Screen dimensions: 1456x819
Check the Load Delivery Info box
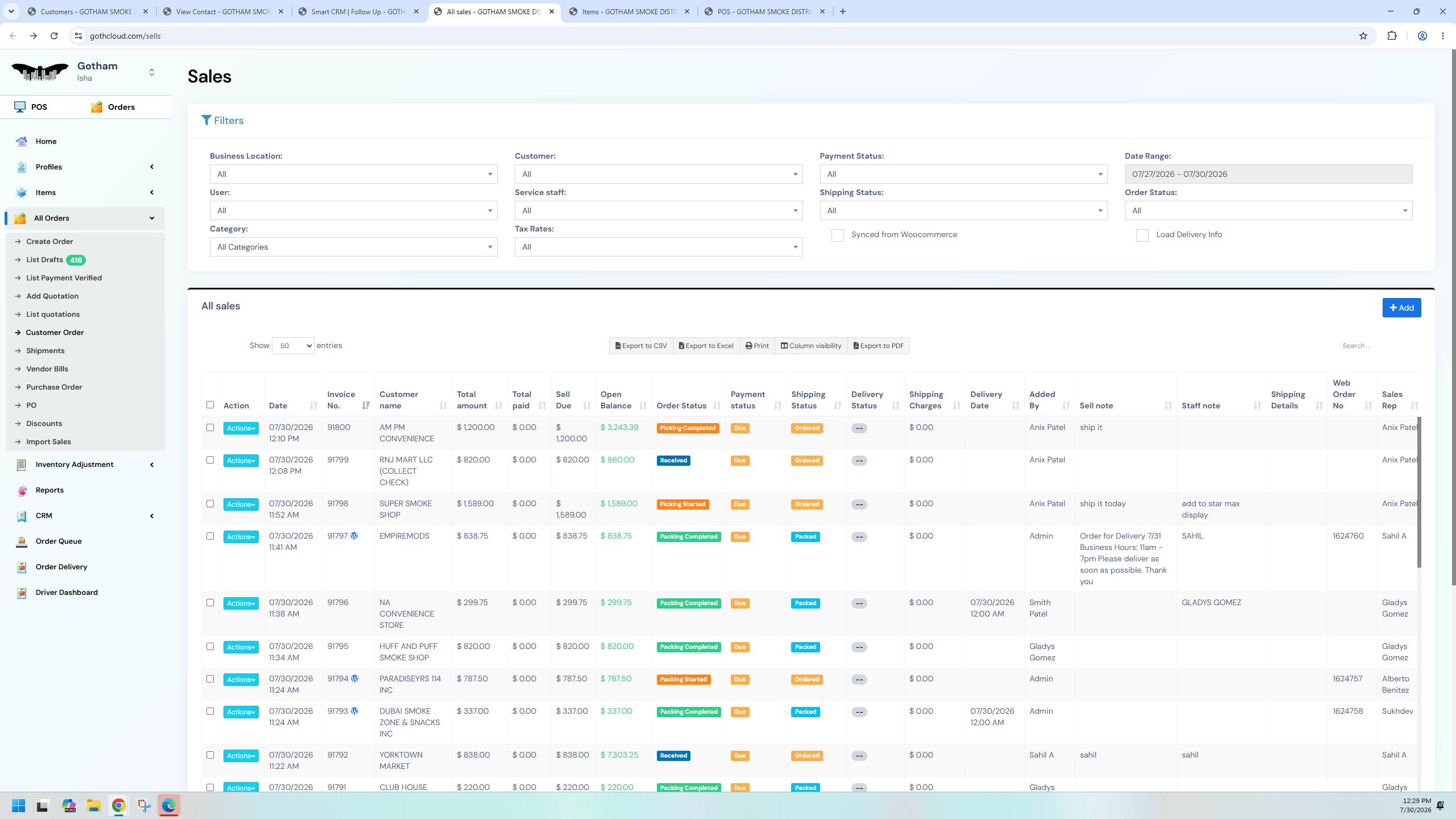click(x=1142, y=235)
